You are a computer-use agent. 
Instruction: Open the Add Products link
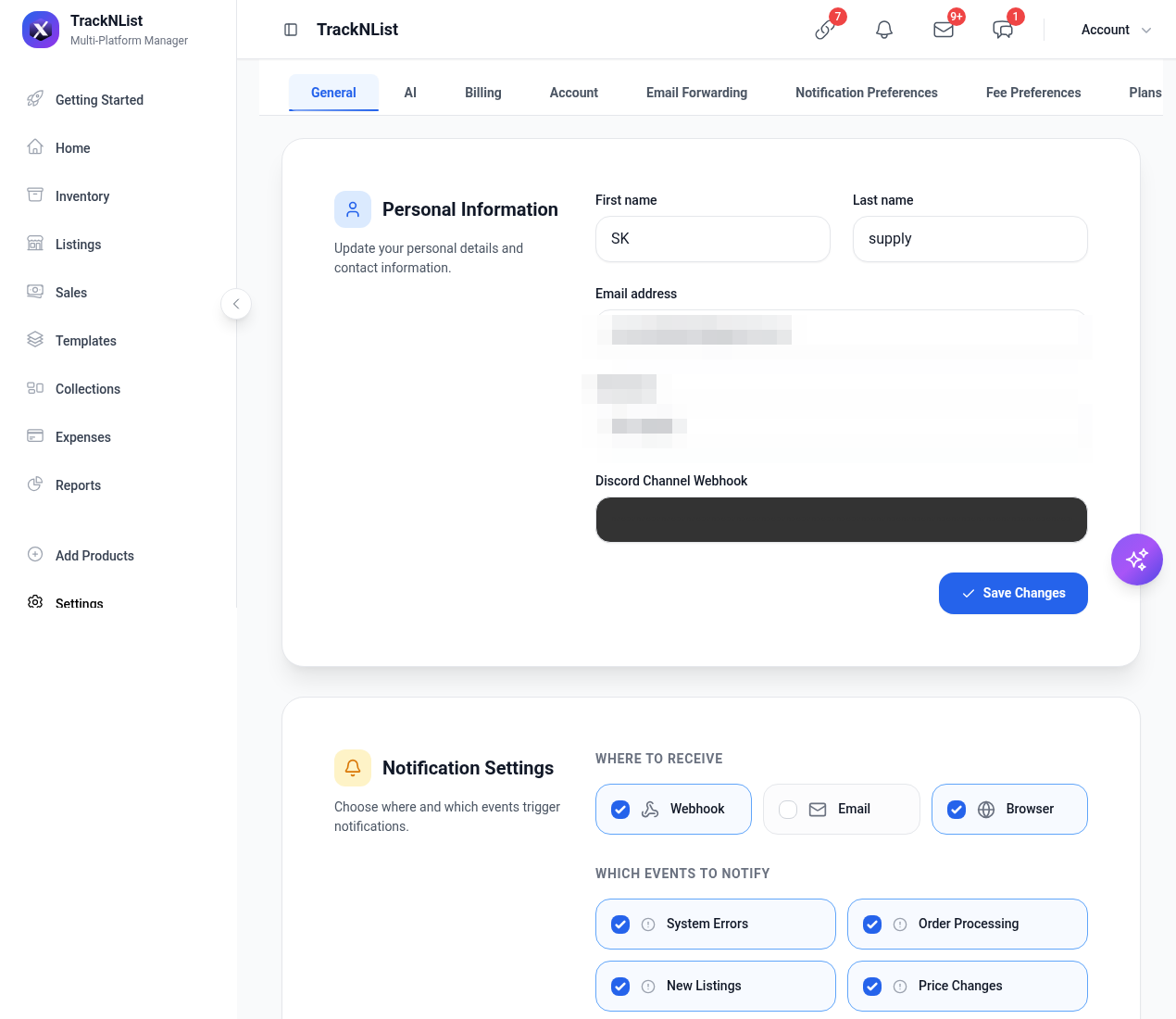tap(94, 556)
